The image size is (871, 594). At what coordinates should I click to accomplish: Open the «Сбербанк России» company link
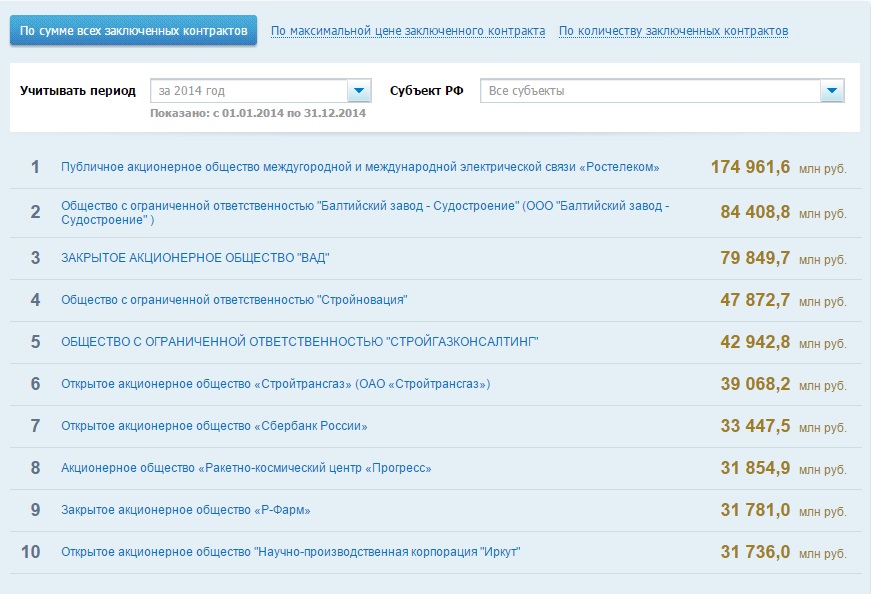214,426
